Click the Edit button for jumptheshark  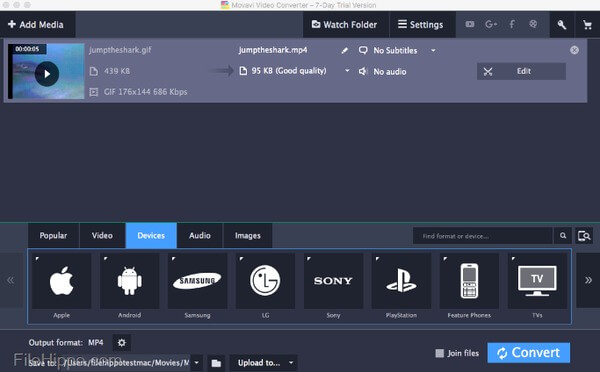pos(521,71)
